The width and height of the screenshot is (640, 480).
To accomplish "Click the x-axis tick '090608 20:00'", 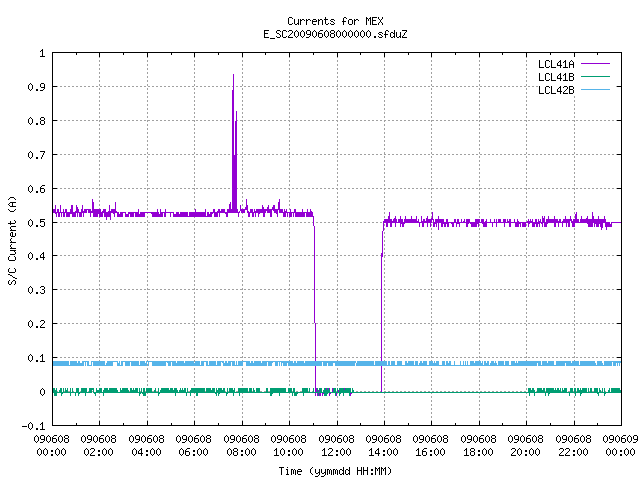I will pos(525,446).
